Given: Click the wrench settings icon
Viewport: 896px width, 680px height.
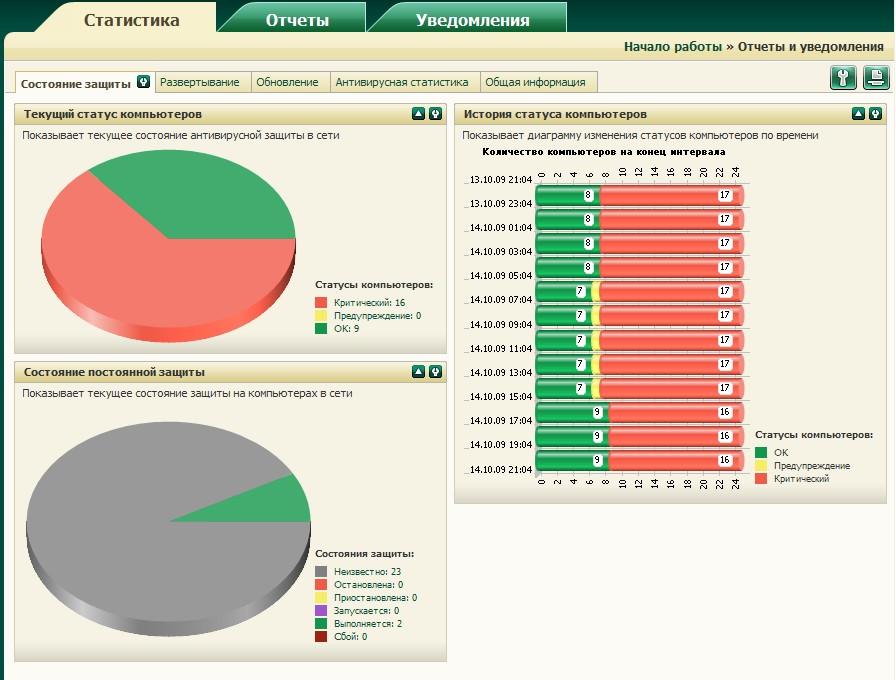Looking at the screenshot, I should pos(843,78).
